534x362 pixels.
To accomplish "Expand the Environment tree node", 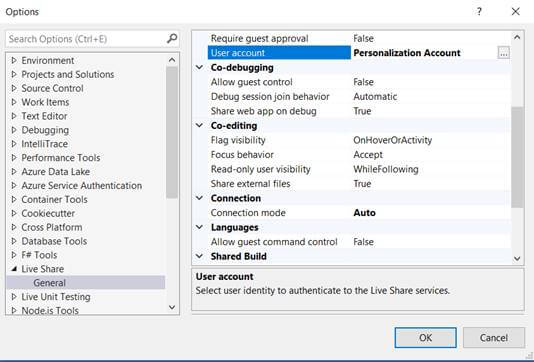I will (x=14, y=60).
